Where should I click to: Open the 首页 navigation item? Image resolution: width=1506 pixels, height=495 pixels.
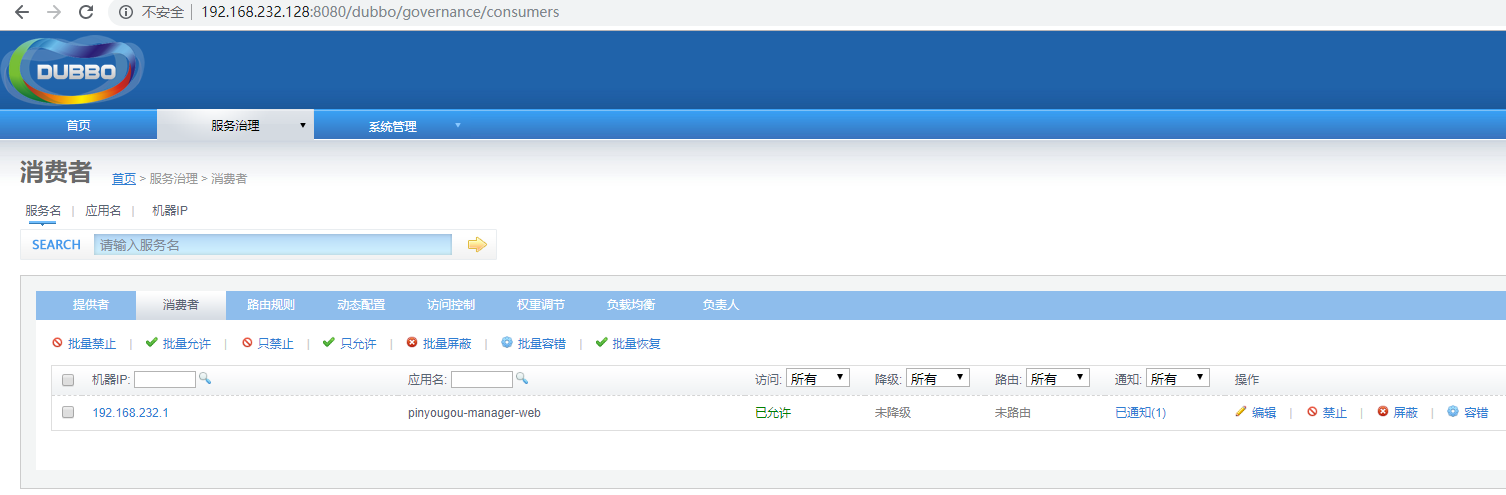(79, 125)
